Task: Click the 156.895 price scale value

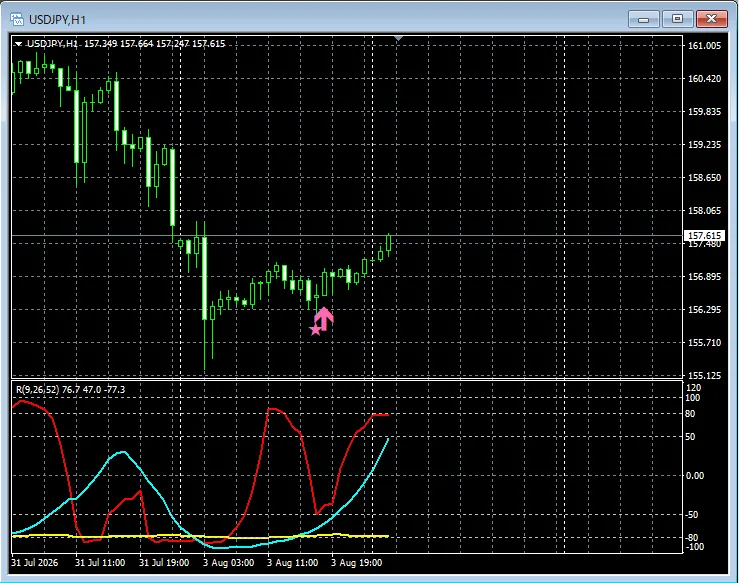Action: coord(705,277)
